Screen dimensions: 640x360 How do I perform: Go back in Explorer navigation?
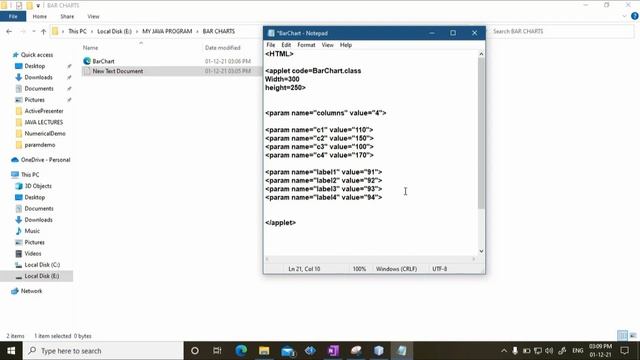[x=9, y=31]
